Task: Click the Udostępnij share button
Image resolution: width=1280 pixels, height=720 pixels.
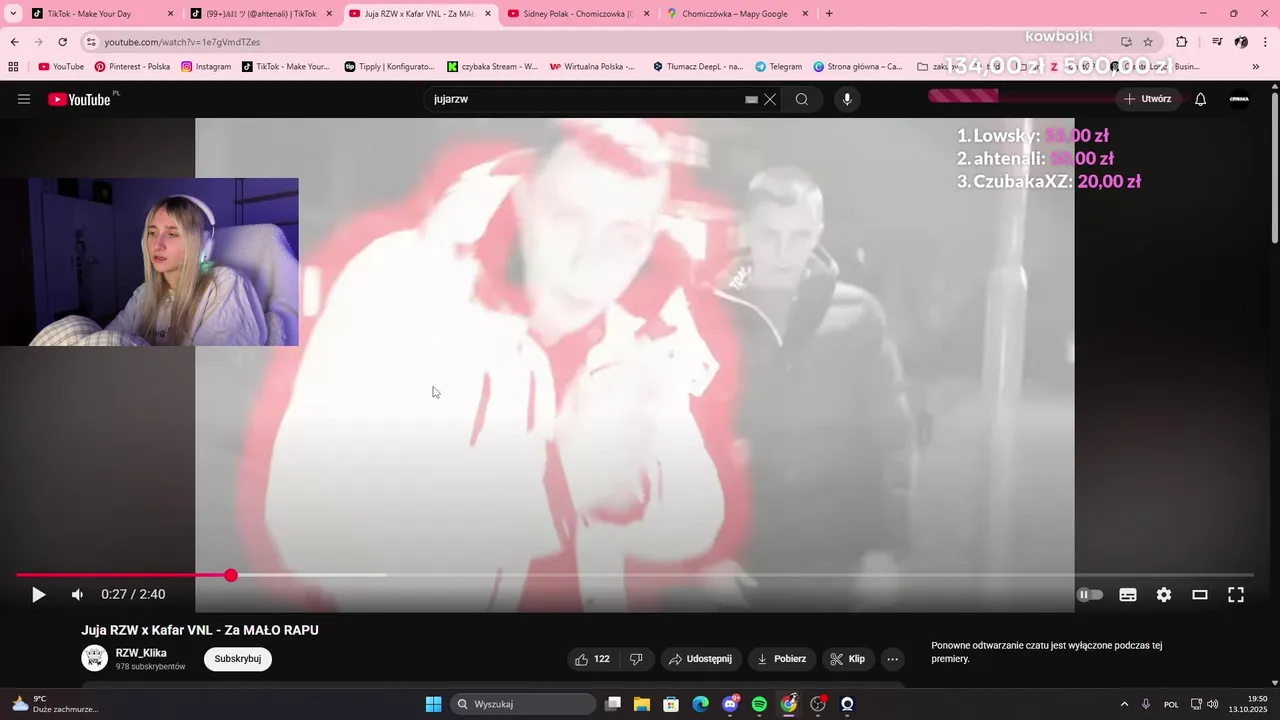Action: point(701,659)
